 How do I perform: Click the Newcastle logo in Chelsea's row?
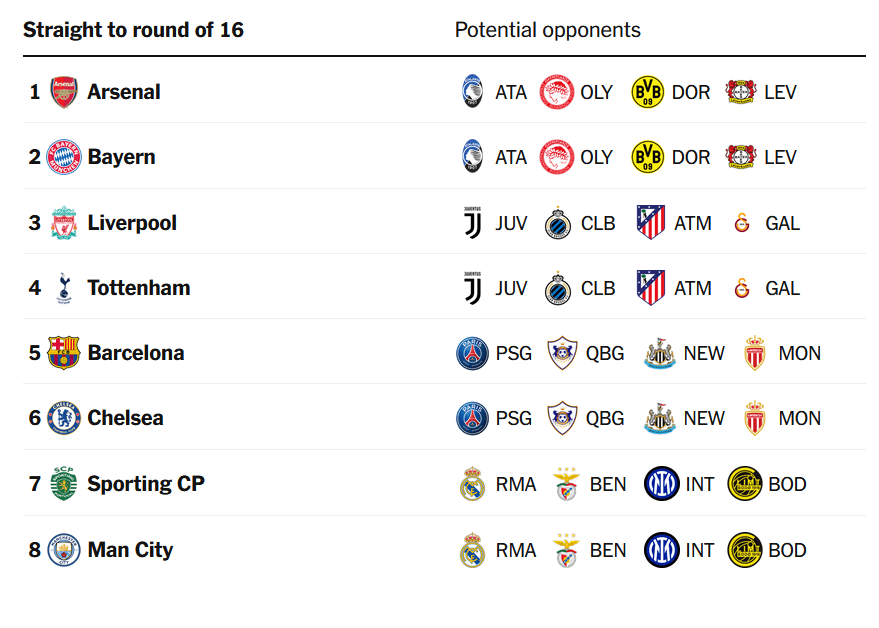click(660, 418)
